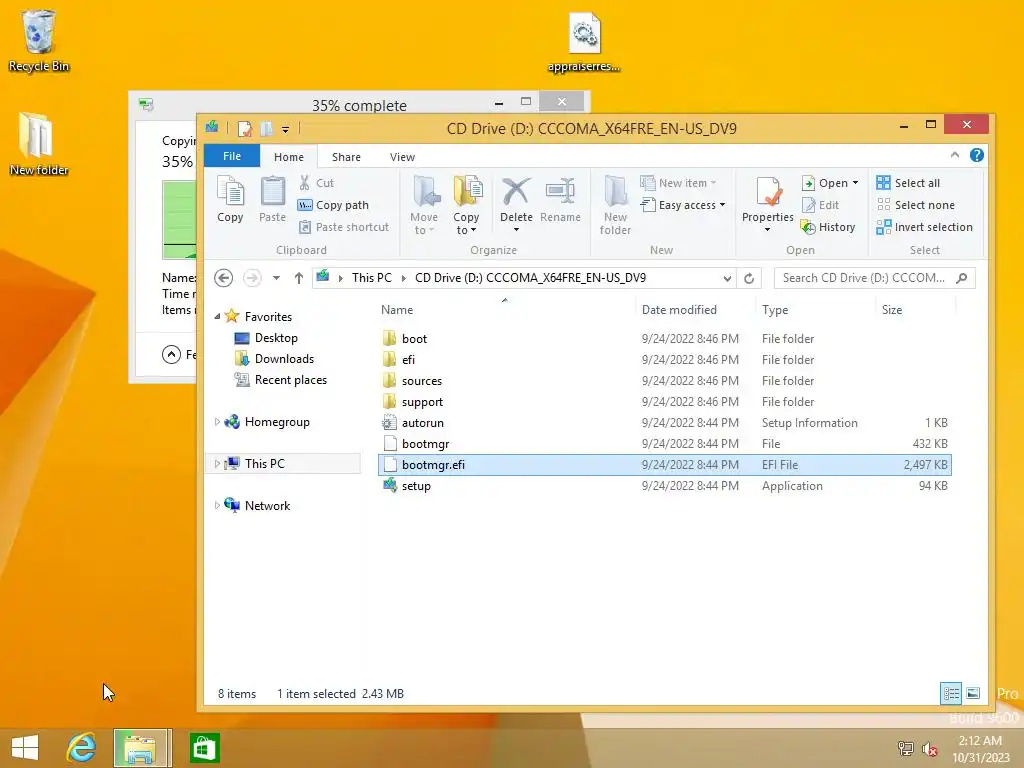
Task: Click the Properties icon
Action: pyautogui.click(x=768, y=192)
